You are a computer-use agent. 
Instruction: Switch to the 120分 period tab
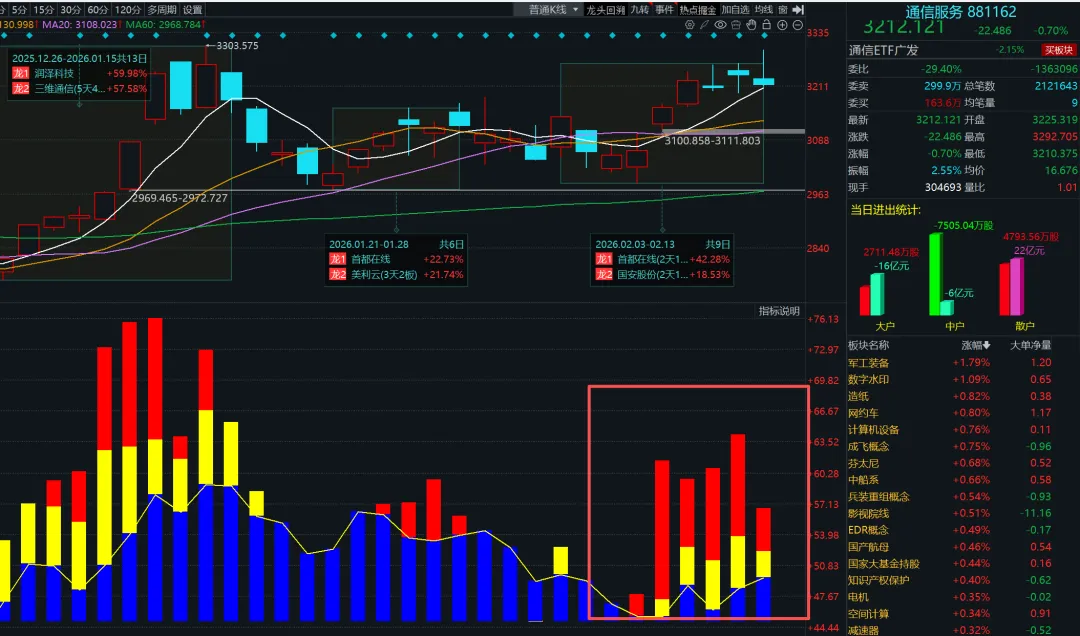127,10
